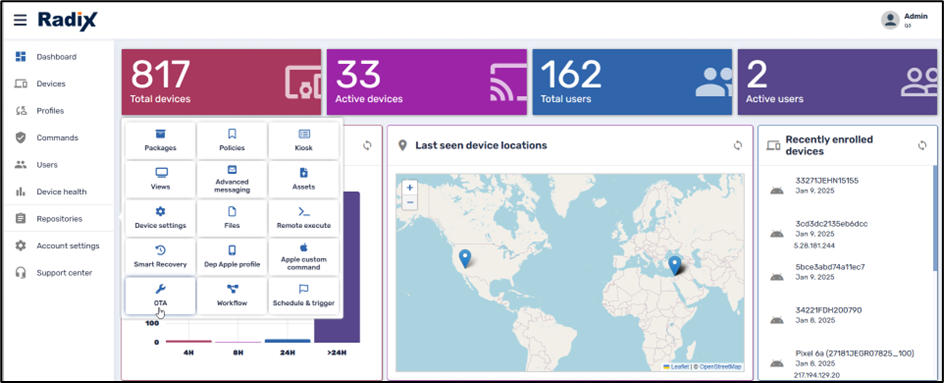This screenshot has height=383, width=944.
Task: Zoom out on the map
Action: [410, 202]
